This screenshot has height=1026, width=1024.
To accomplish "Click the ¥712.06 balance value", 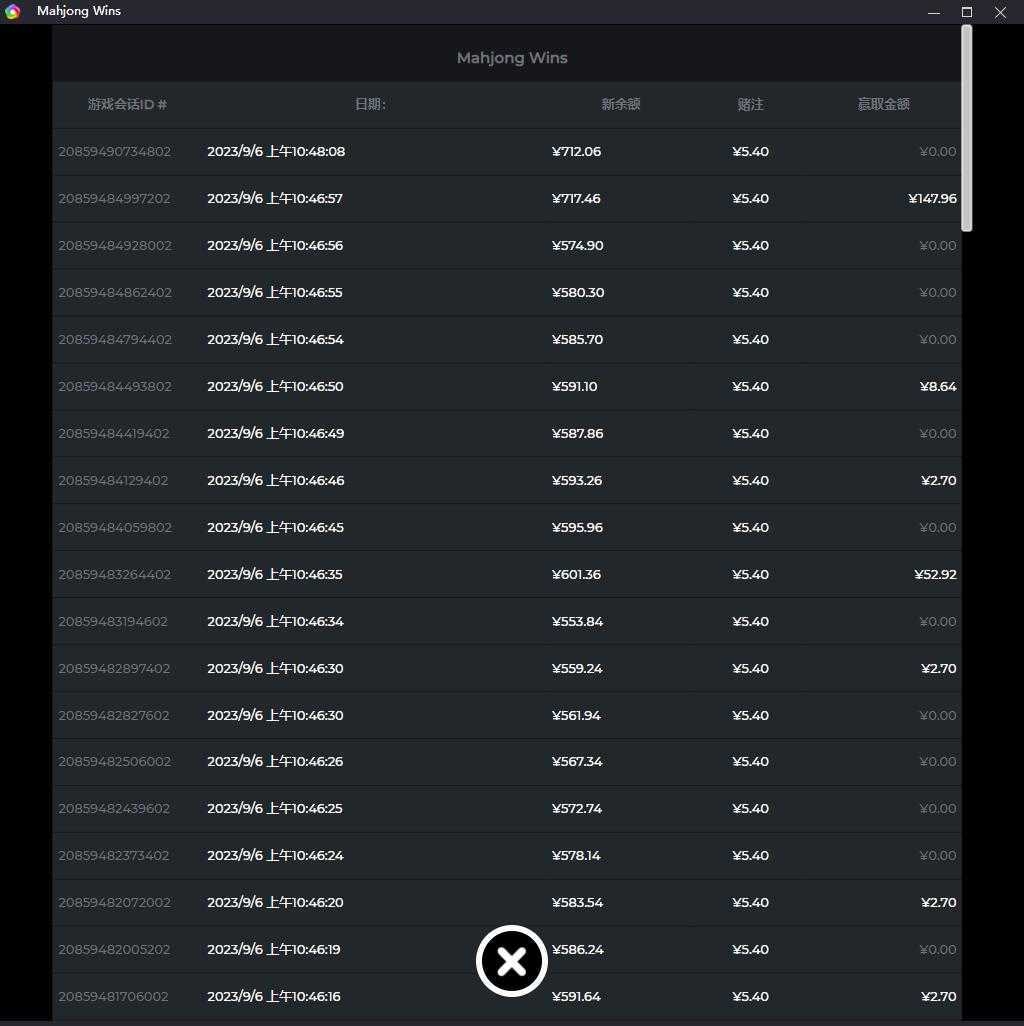I will [576, 152].
